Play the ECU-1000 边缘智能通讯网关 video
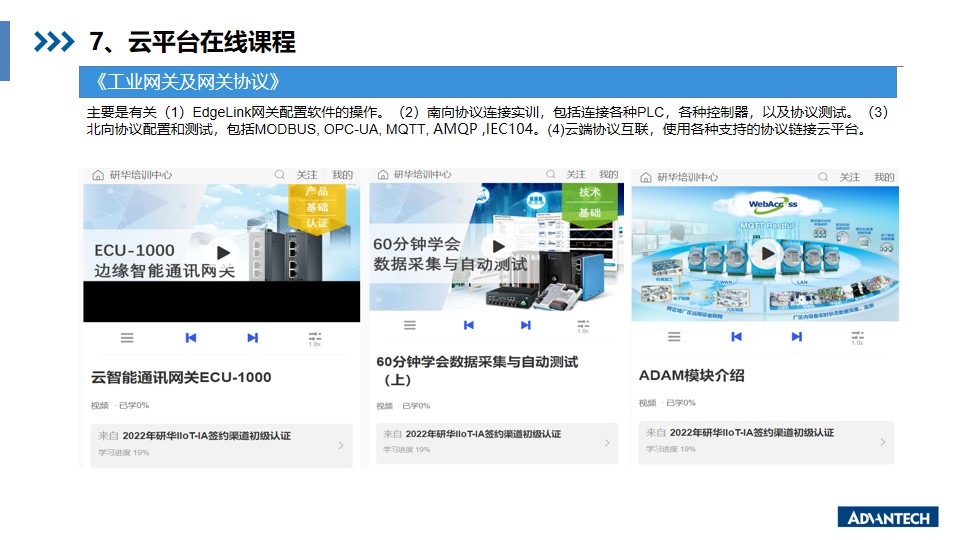 tap(222, 252)
